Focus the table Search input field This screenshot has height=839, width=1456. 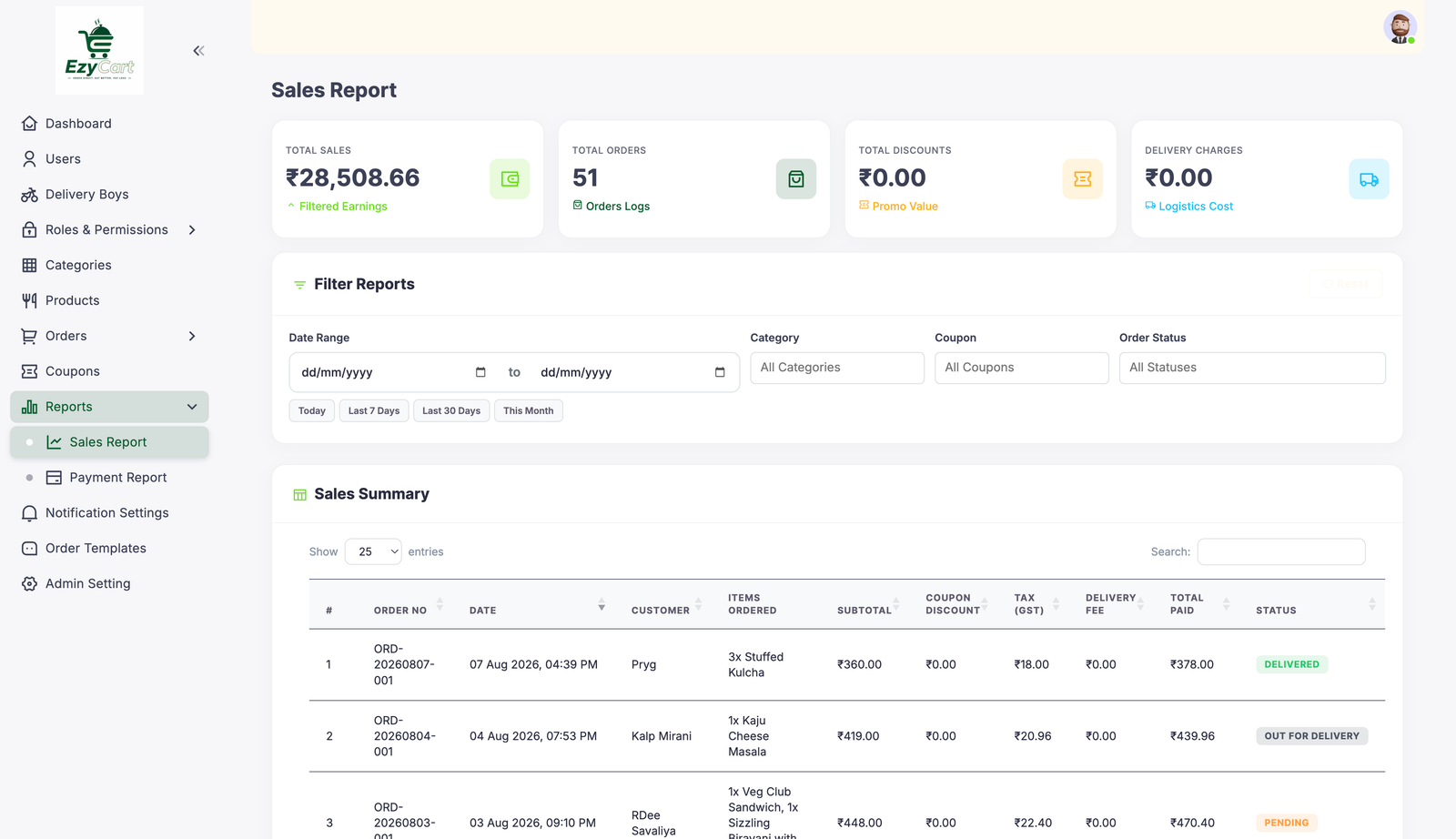(1281, 551)
